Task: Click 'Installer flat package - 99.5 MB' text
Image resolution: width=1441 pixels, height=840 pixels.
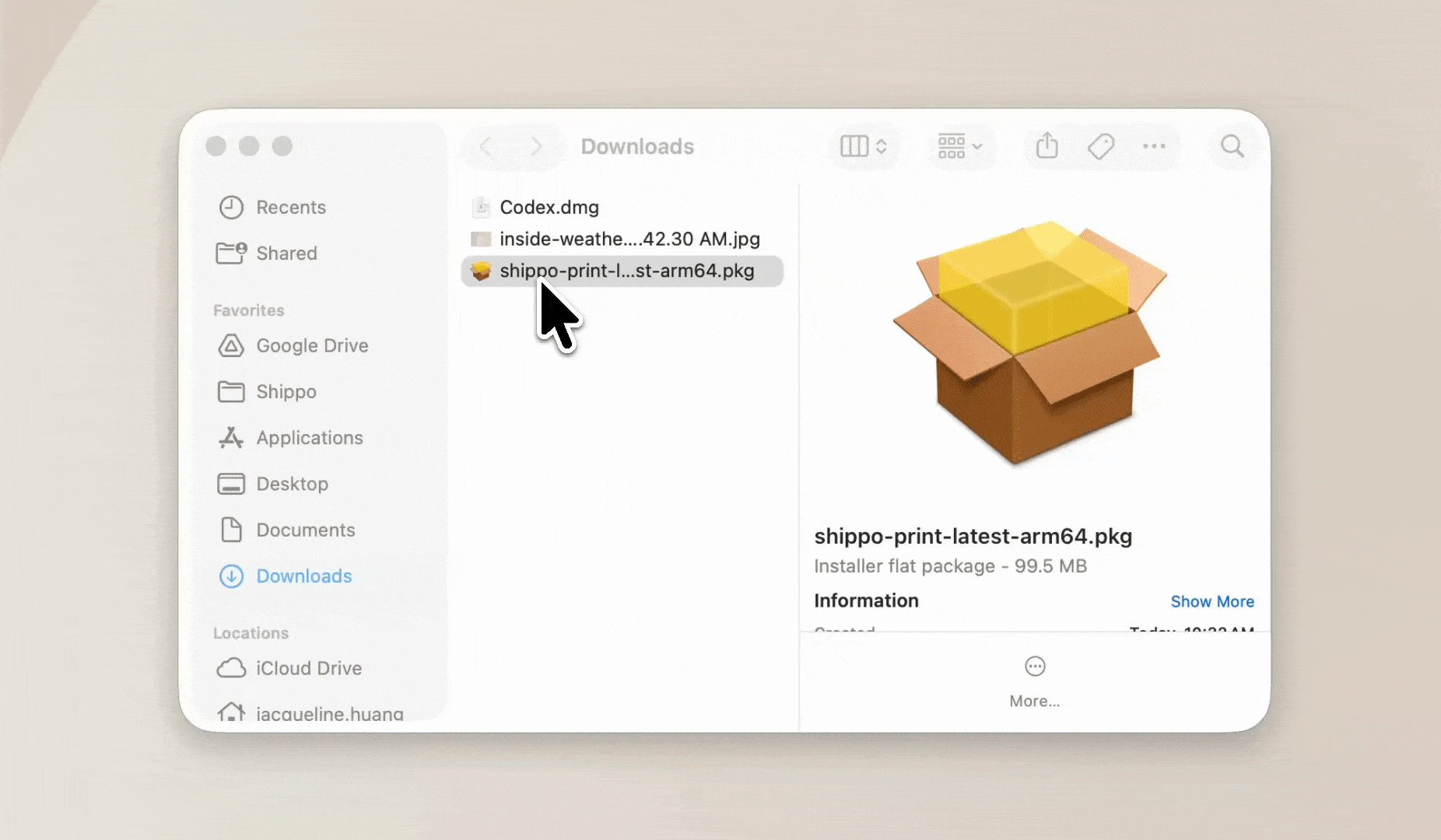Action: (x=950, y=566)
